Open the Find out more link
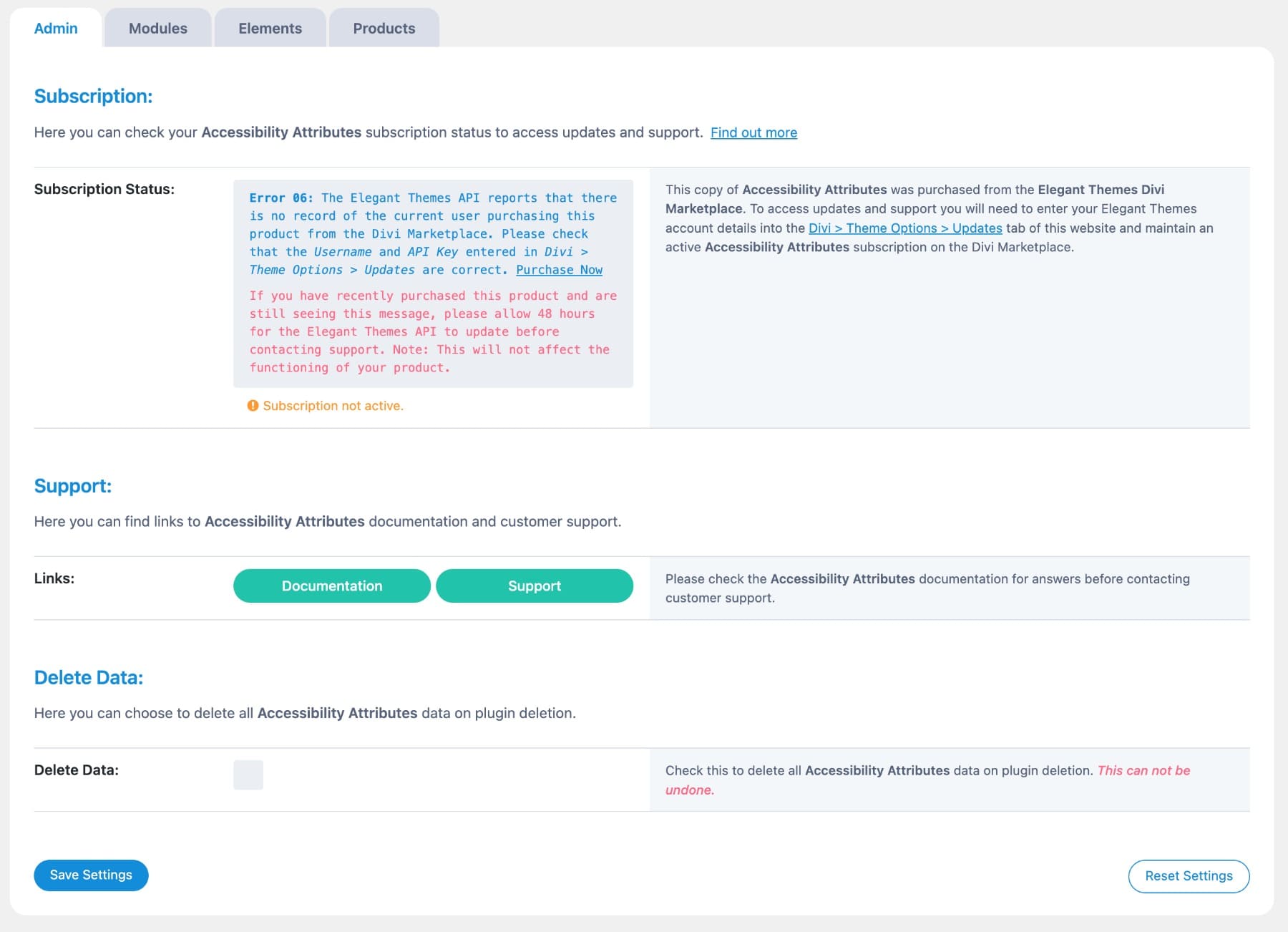The height and width of the screenshot is (932, 1288). coord(753,132)
